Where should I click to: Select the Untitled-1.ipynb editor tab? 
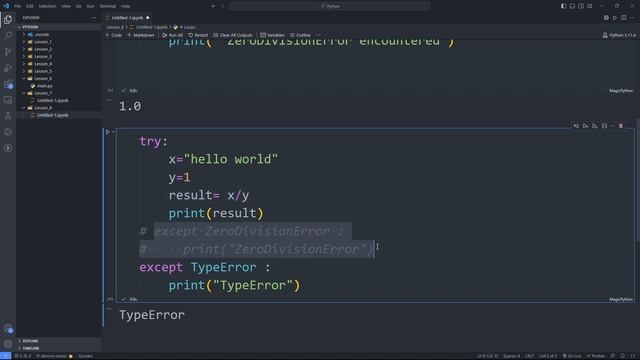pyautogui.click(x=127, y=18)
